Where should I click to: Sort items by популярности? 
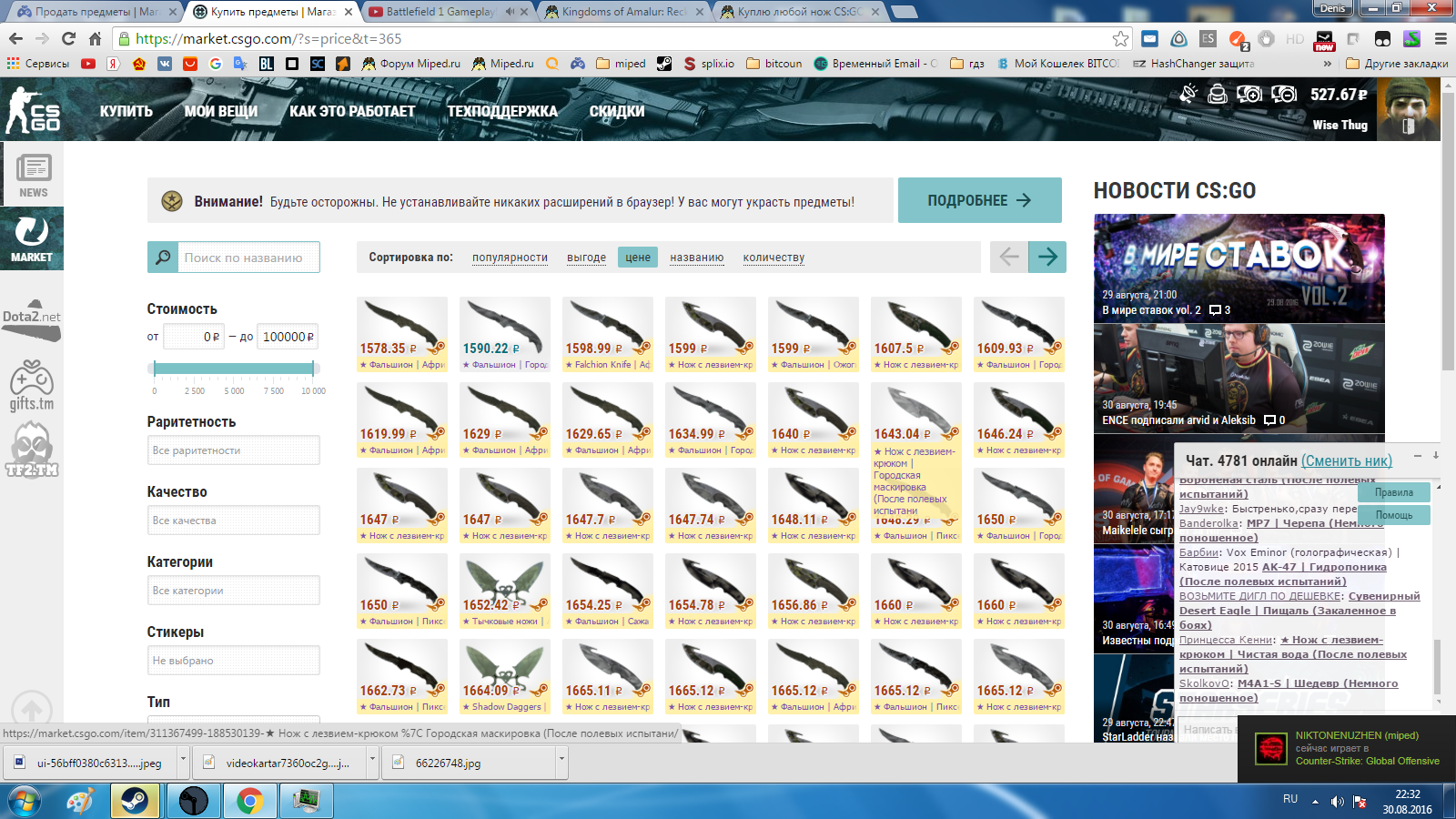pyautogui.click(x=510, y=258)
